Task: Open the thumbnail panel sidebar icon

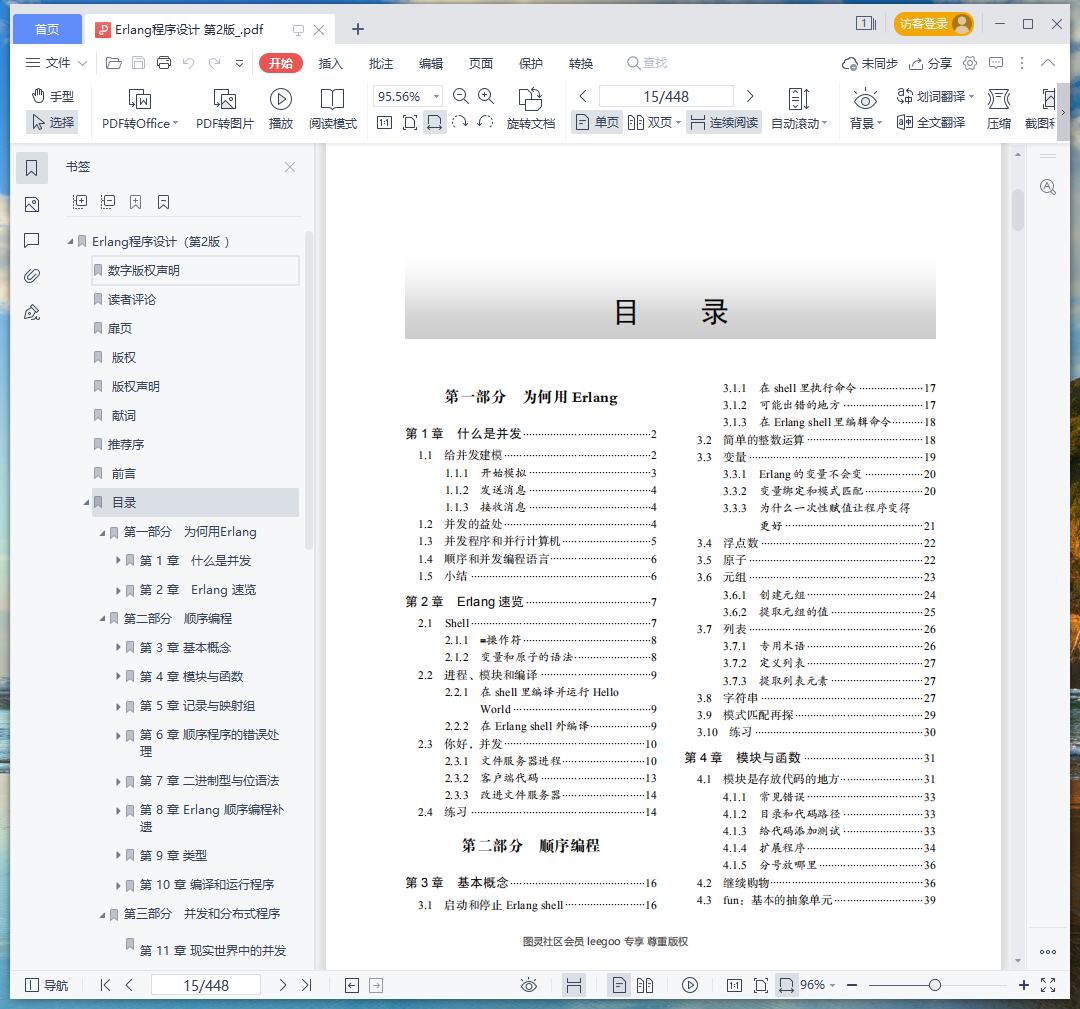Action: click(32, 205)
